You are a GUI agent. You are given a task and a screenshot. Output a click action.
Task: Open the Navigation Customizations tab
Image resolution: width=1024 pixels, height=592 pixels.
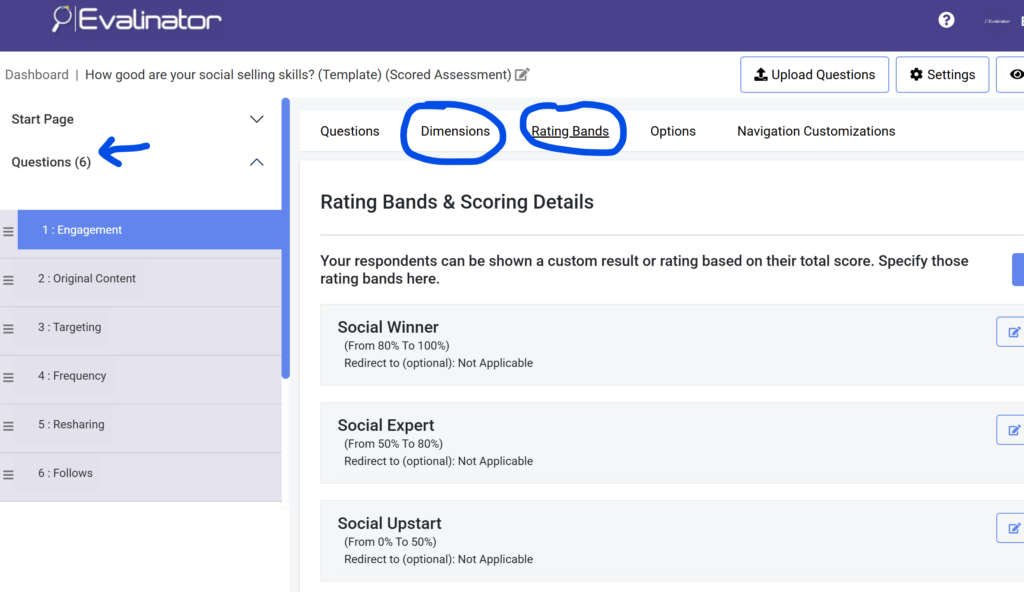click(x=815, y=131)
